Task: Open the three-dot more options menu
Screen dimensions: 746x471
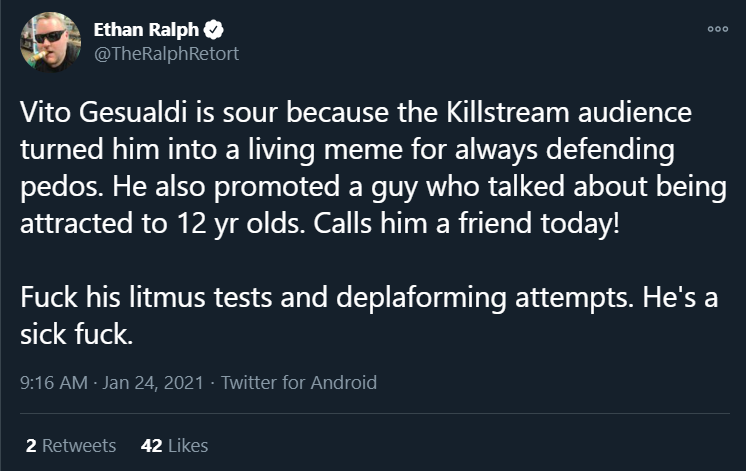Action: (717, 29)
